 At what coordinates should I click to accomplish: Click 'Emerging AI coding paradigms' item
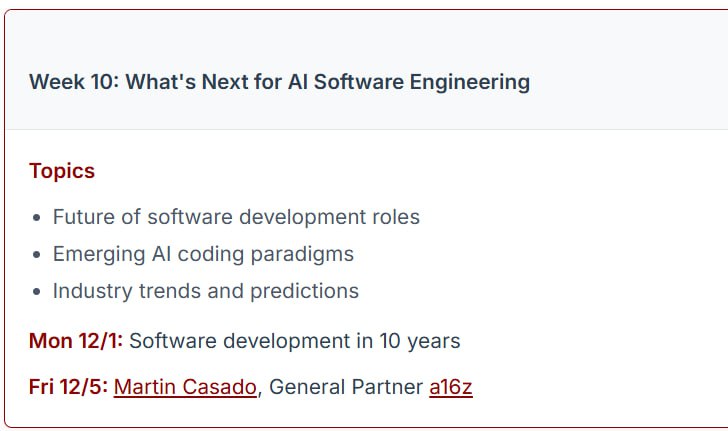tap(203, 254)
